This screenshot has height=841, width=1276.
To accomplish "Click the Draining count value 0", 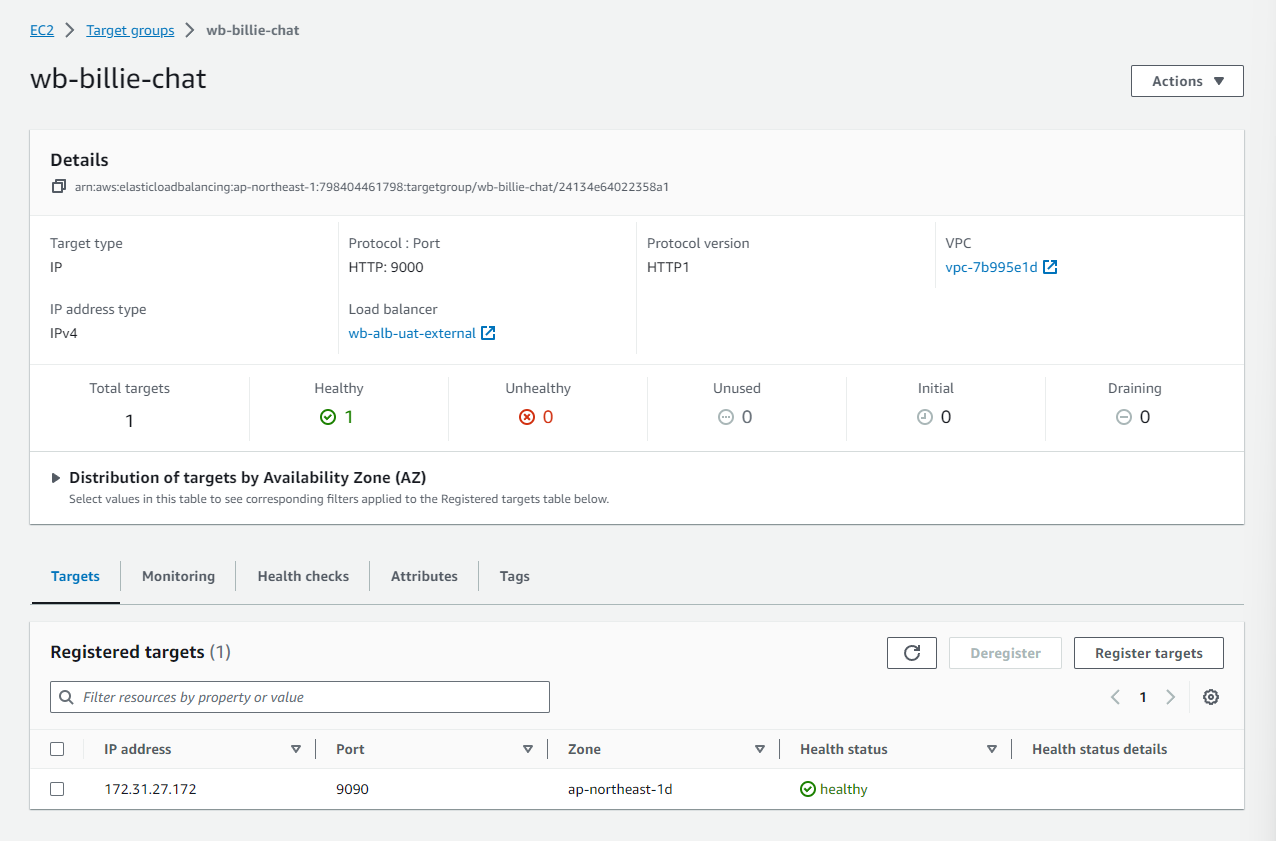I will (1145, 417).
